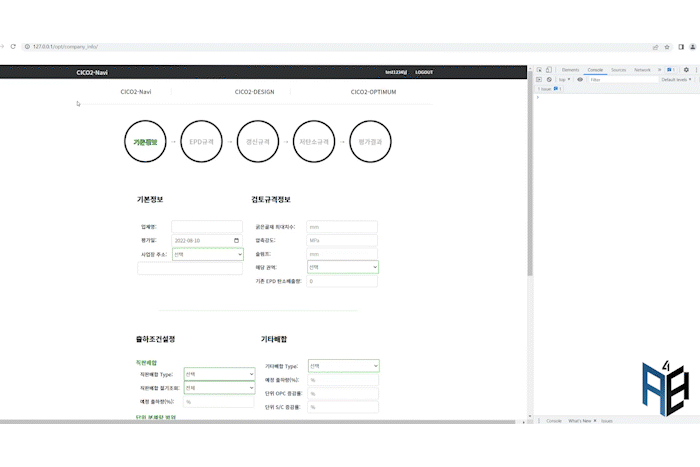Image resolution: width=700 pixels, height=467 pixels.
Task: Bookmark this page with the star icon
Action: point(667,46)
